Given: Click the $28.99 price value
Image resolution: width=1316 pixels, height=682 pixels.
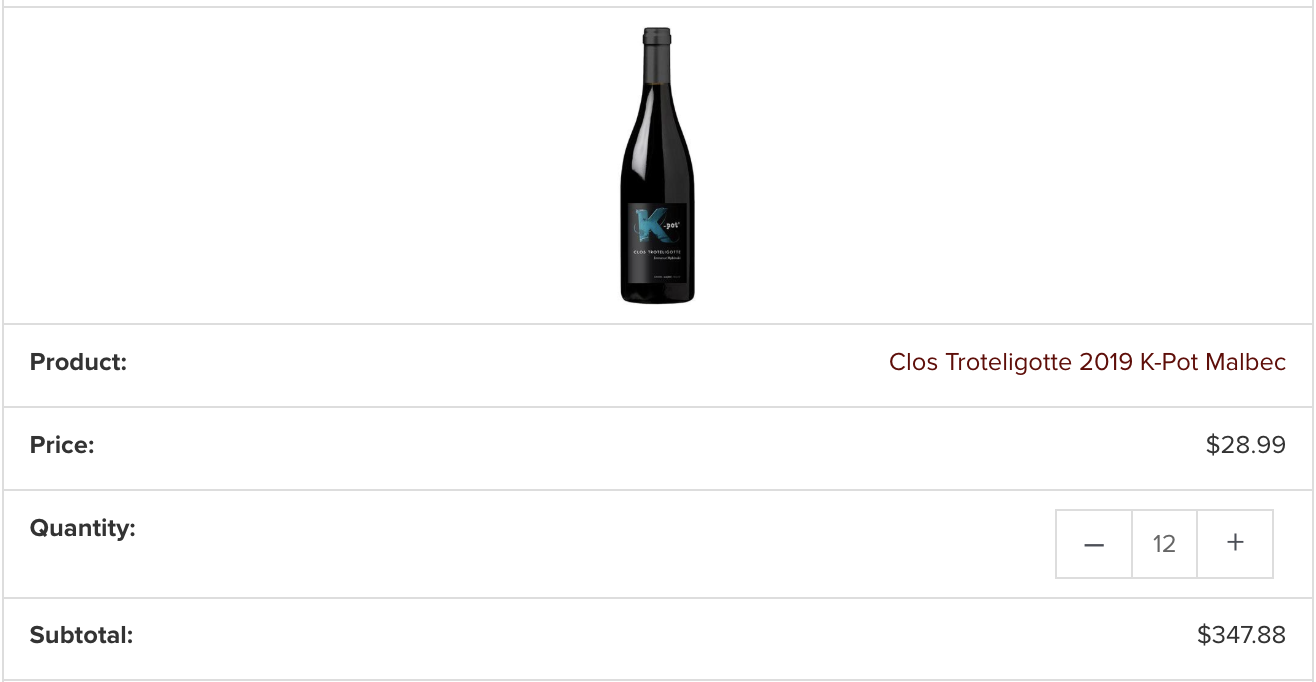Looking at the screenshot, I should (1245, 445).
